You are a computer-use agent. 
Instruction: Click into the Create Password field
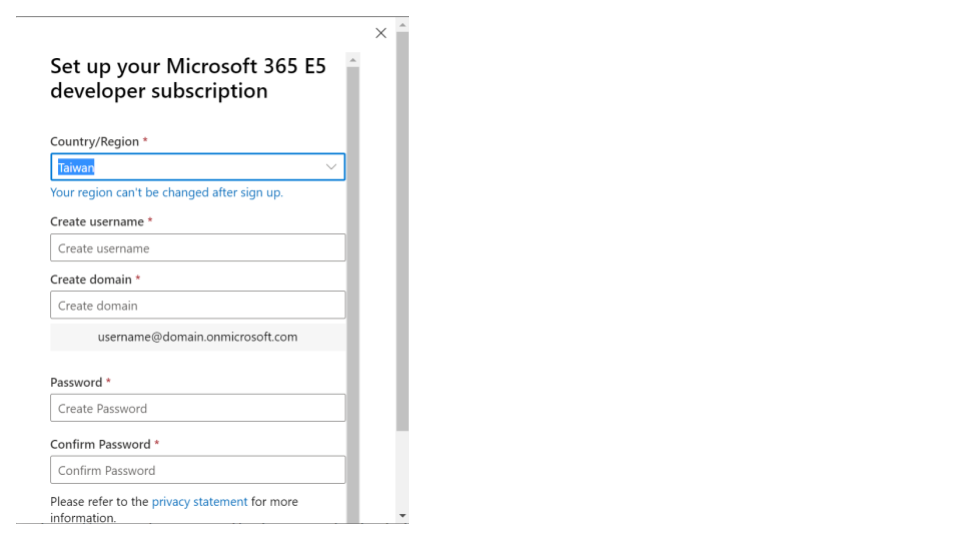click(198, 408)
